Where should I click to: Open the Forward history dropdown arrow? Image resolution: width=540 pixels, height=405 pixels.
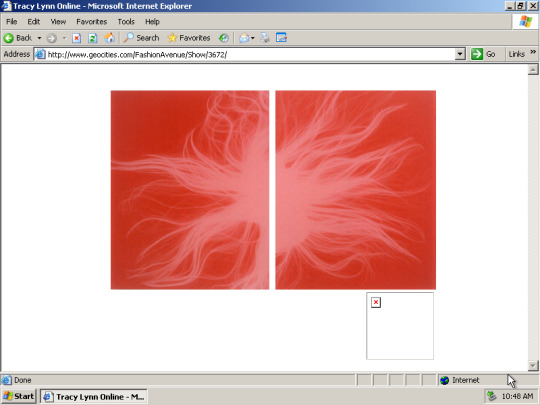[64, 38]
